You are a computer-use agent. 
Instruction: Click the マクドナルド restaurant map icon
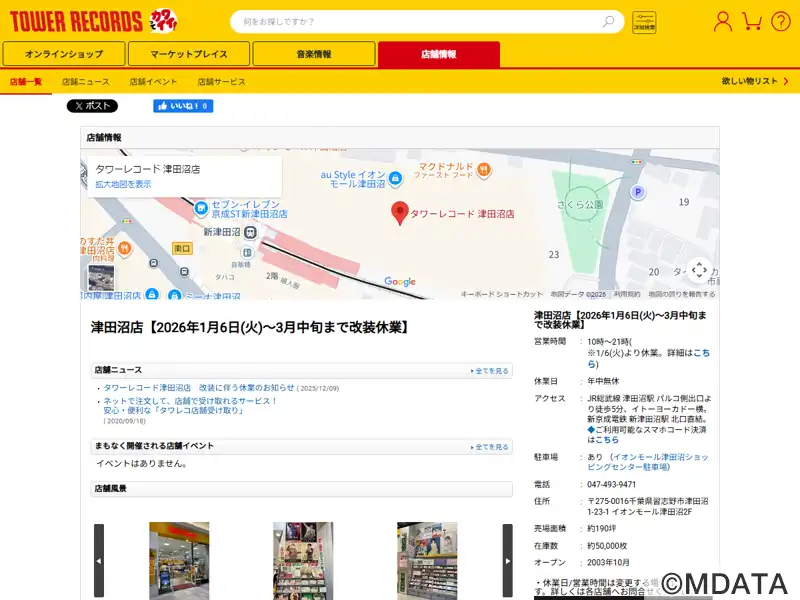point(484,170)
